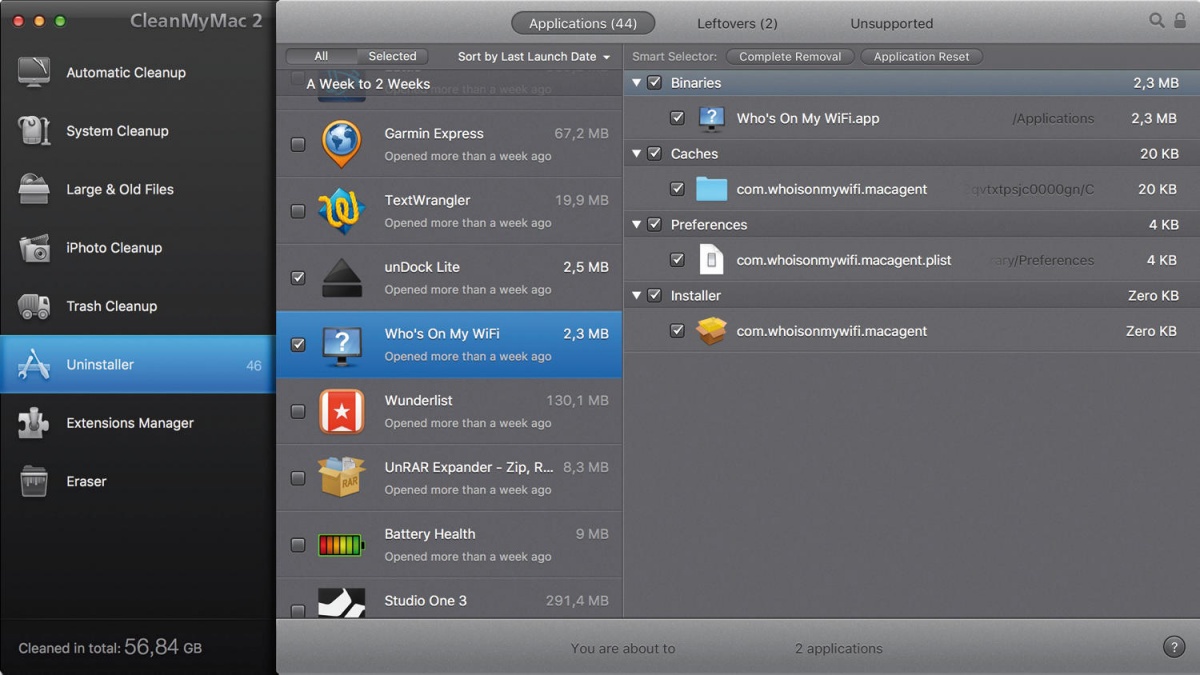This screenshot has height=675, width=1200.
Task: Uncheck the Preferences group checkbox
Action: point(655,225)
